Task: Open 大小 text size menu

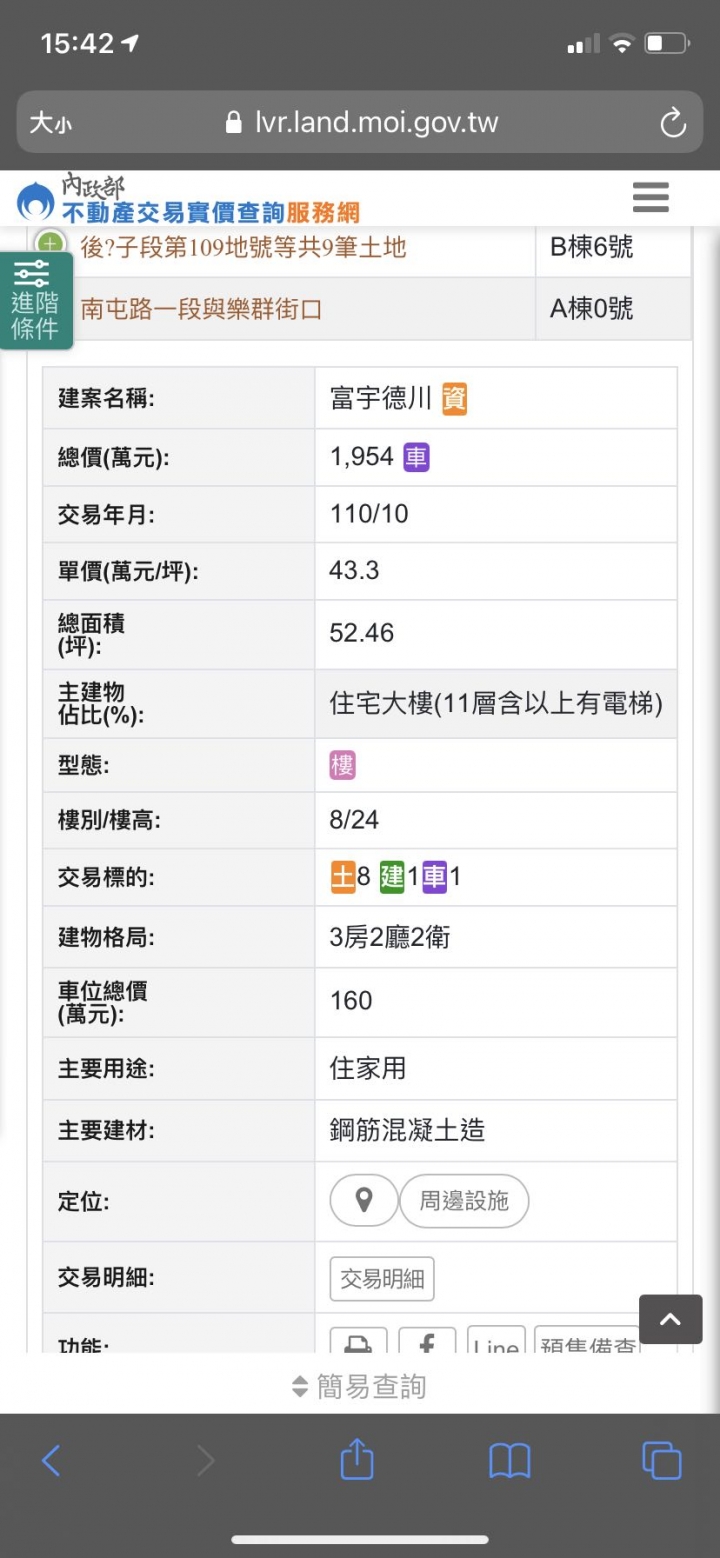Action: [x=50, y=124]
